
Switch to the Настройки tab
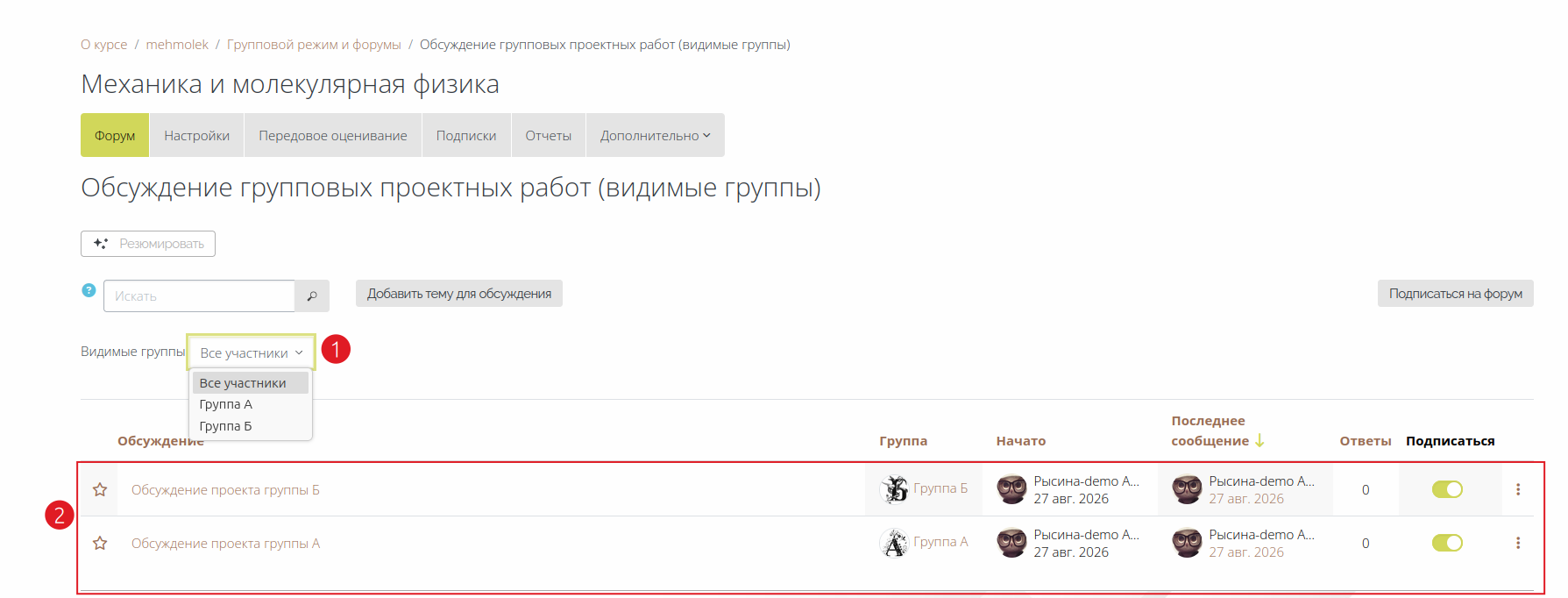(196, 135)
